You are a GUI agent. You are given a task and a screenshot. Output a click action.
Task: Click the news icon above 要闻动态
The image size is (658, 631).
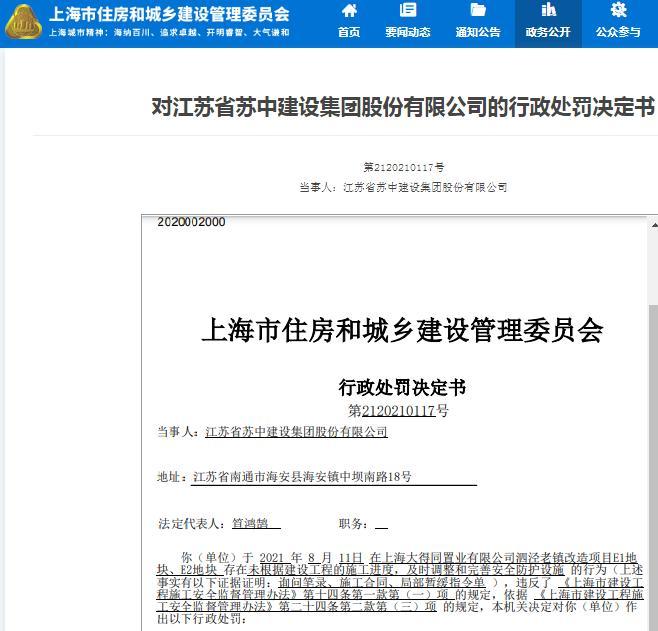pos(408,10)
